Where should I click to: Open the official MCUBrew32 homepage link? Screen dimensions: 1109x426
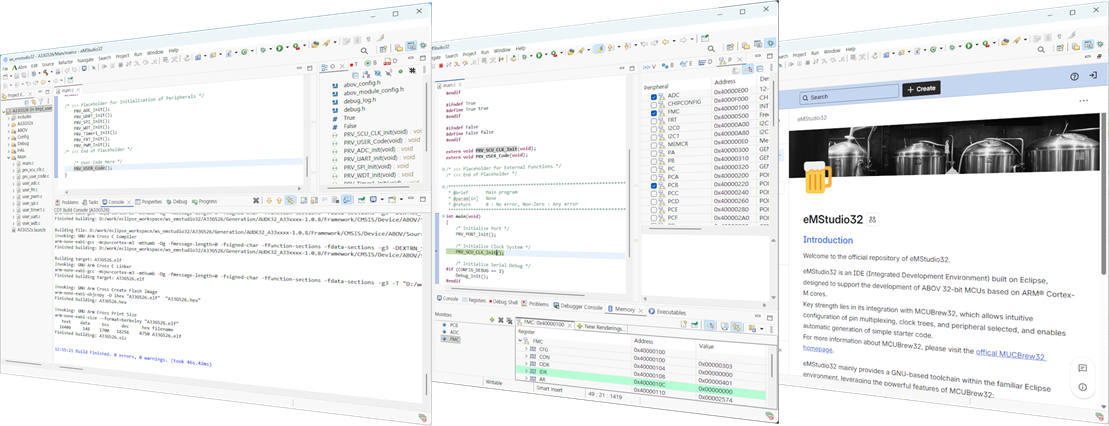1011,356
